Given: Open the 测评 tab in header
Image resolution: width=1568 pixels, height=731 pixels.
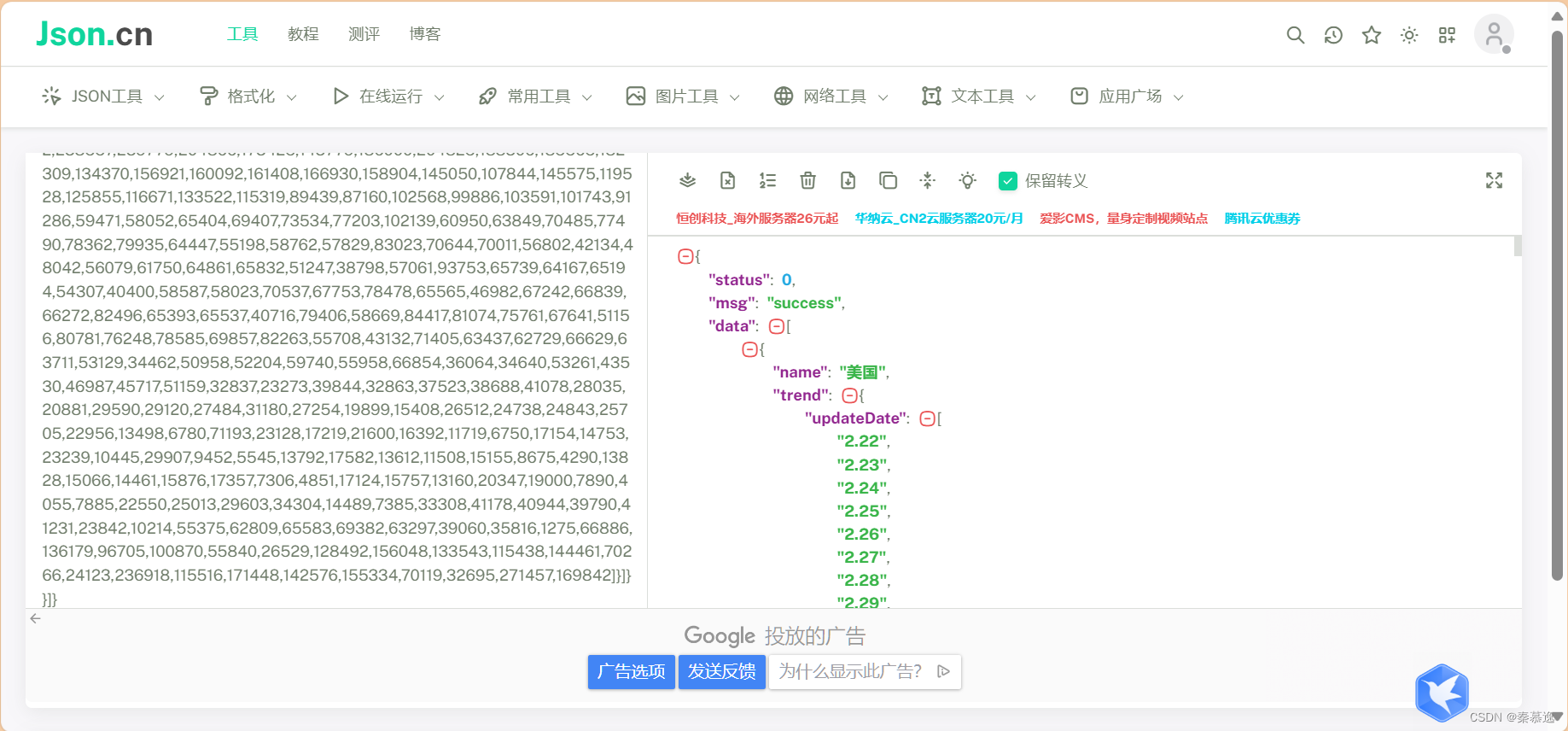Looking at the screenshot, I should click(364, 34).
